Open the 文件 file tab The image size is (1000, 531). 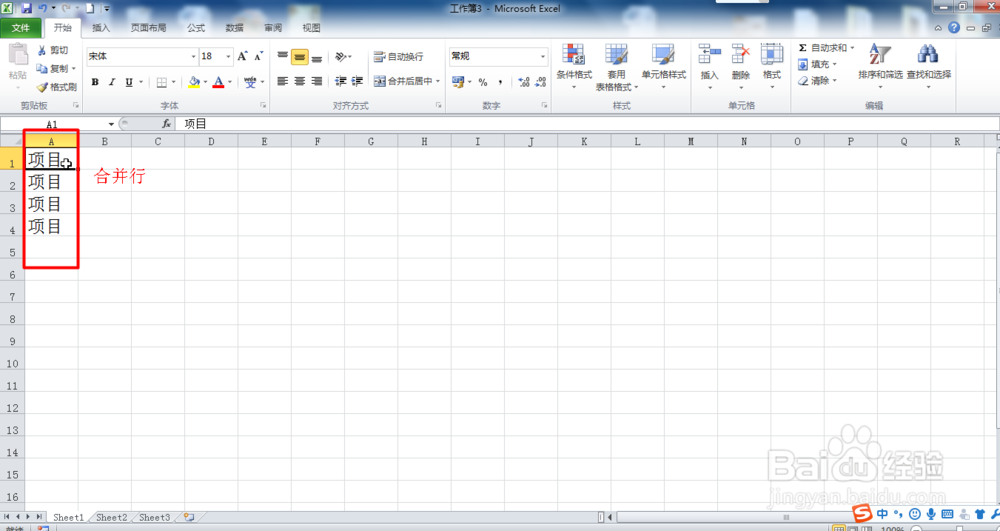(x=21, y=28)
